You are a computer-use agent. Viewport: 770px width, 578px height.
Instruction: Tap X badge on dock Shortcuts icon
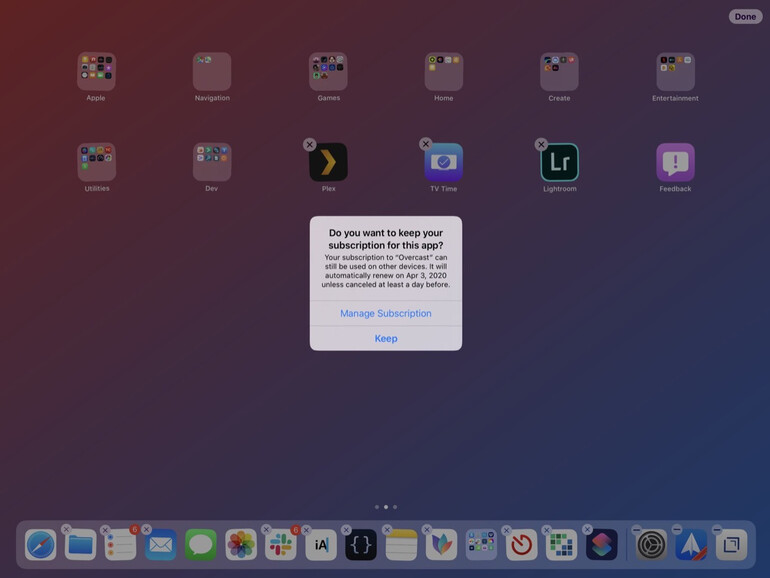(x=587, y=529)
